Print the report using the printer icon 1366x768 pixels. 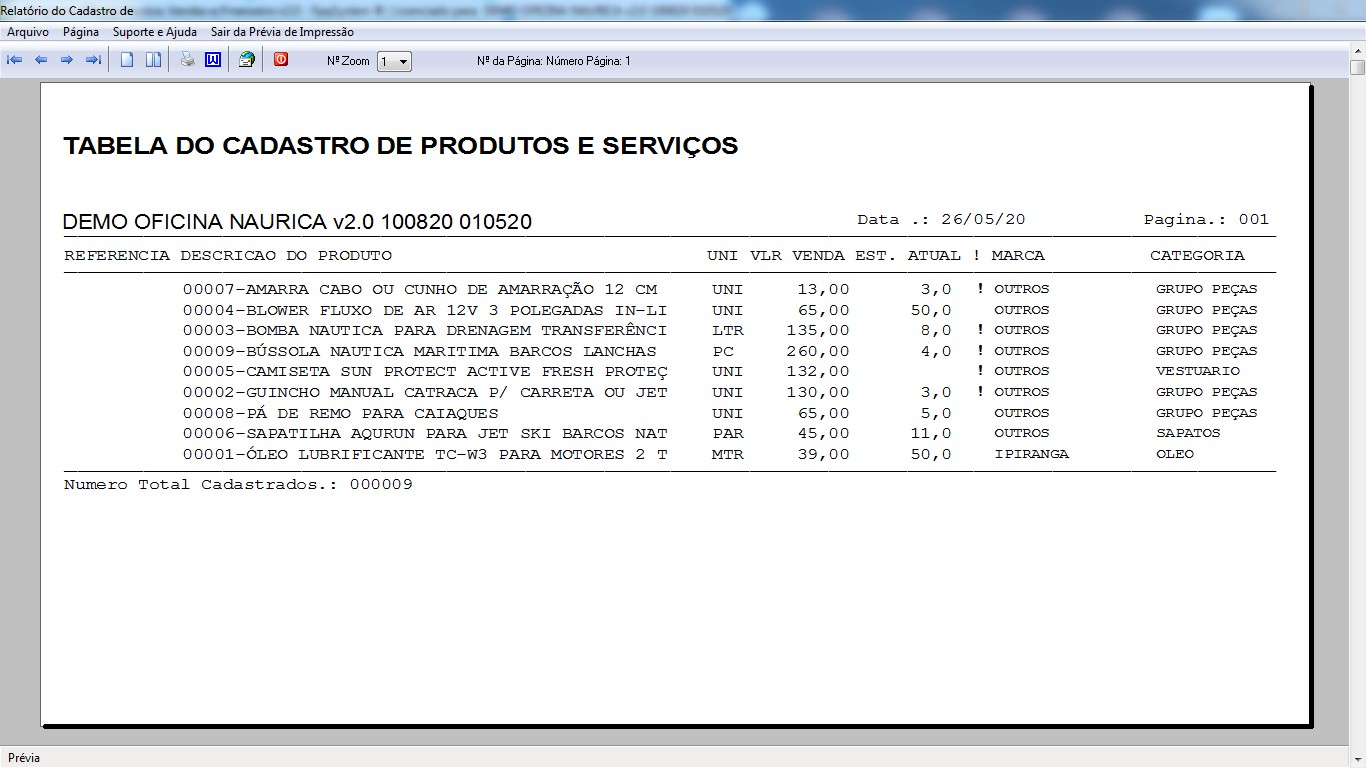click(x=187, y=60)
